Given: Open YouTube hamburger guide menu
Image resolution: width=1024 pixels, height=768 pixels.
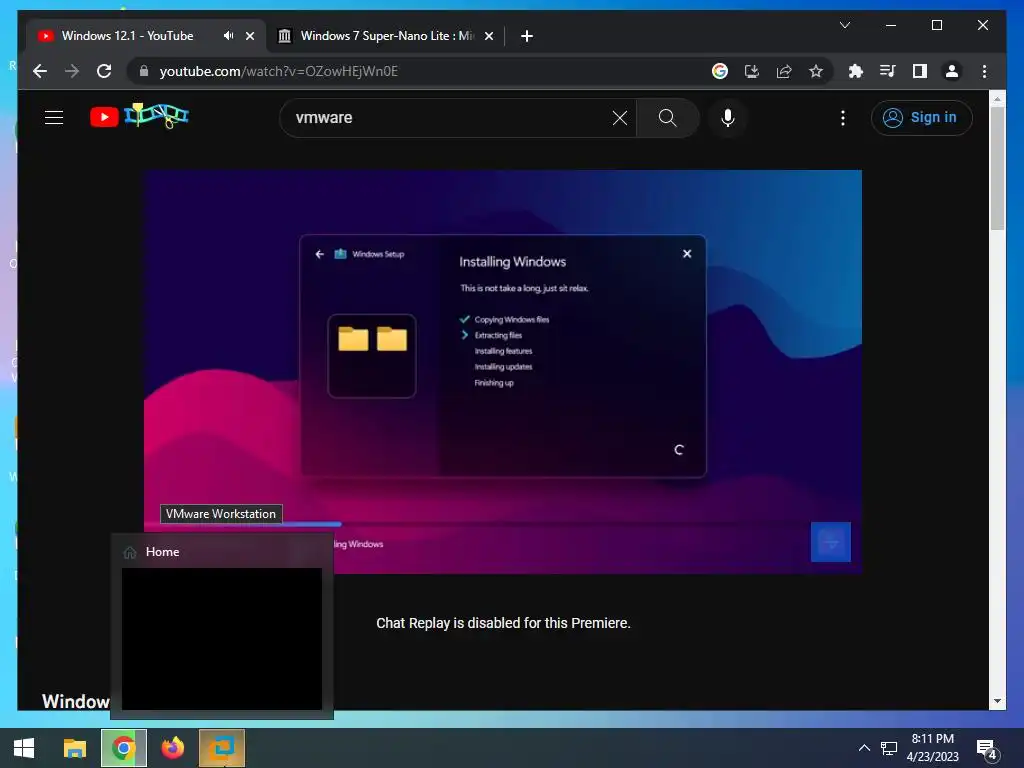Looking at the screenshot, I should 54,118.
